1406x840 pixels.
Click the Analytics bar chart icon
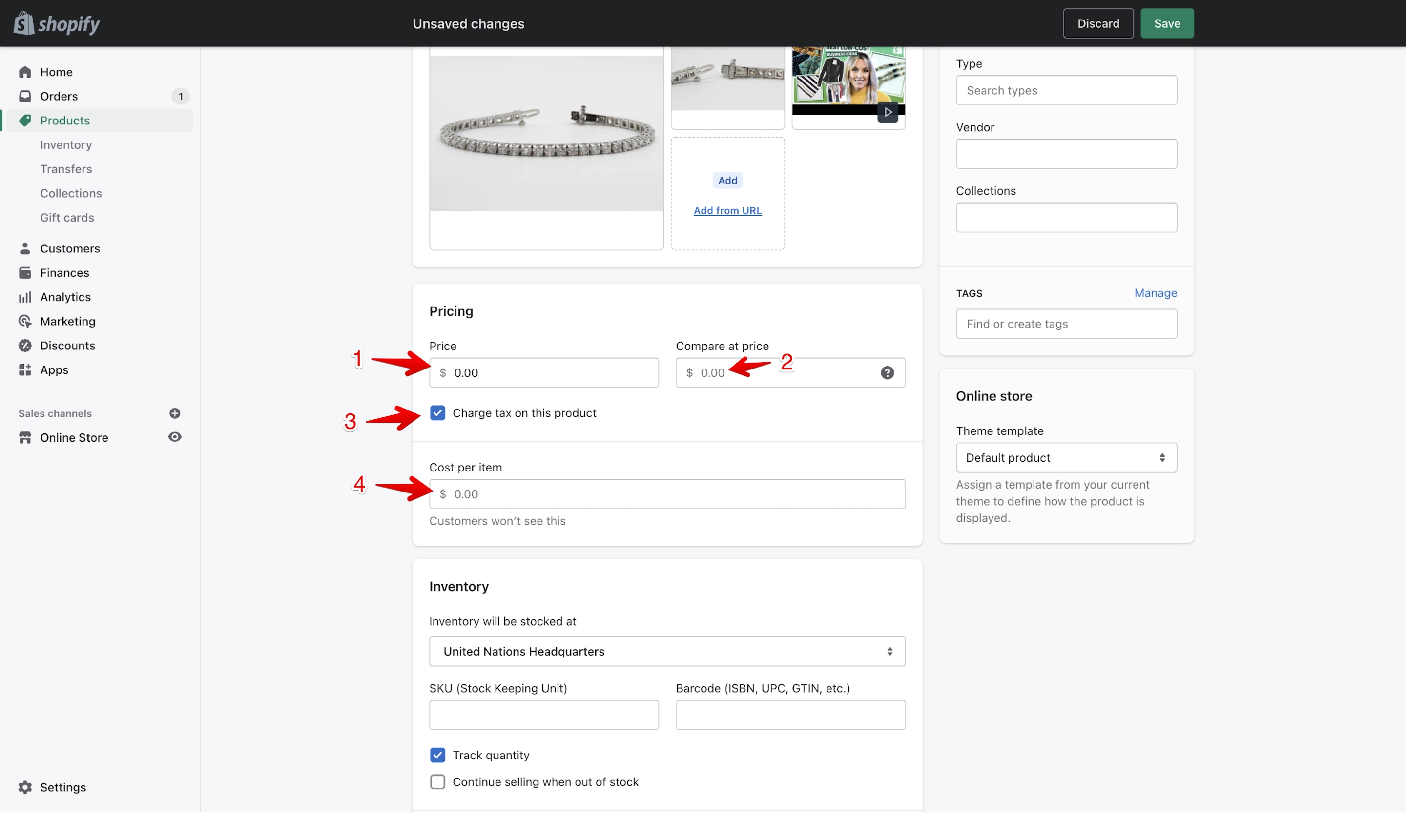tap(25, 297)
